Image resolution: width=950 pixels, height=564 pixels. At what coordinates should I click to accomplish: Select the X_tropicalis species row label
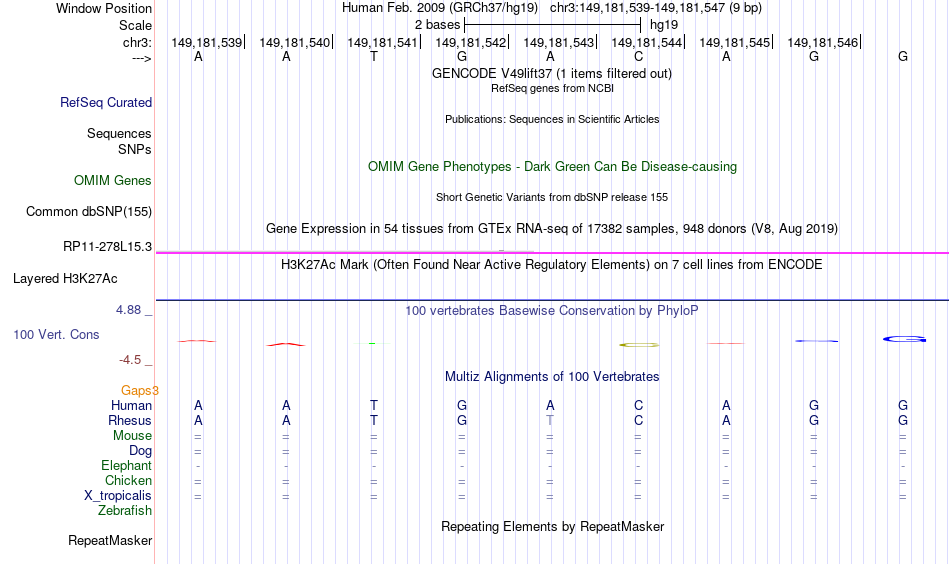pos(118,496)
